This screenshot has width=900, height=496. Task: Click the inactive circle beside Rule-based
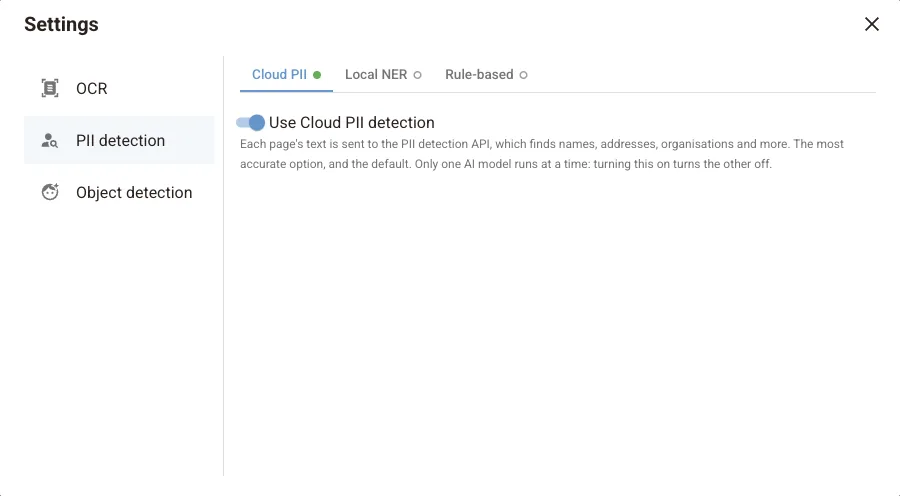click(523, 75)
